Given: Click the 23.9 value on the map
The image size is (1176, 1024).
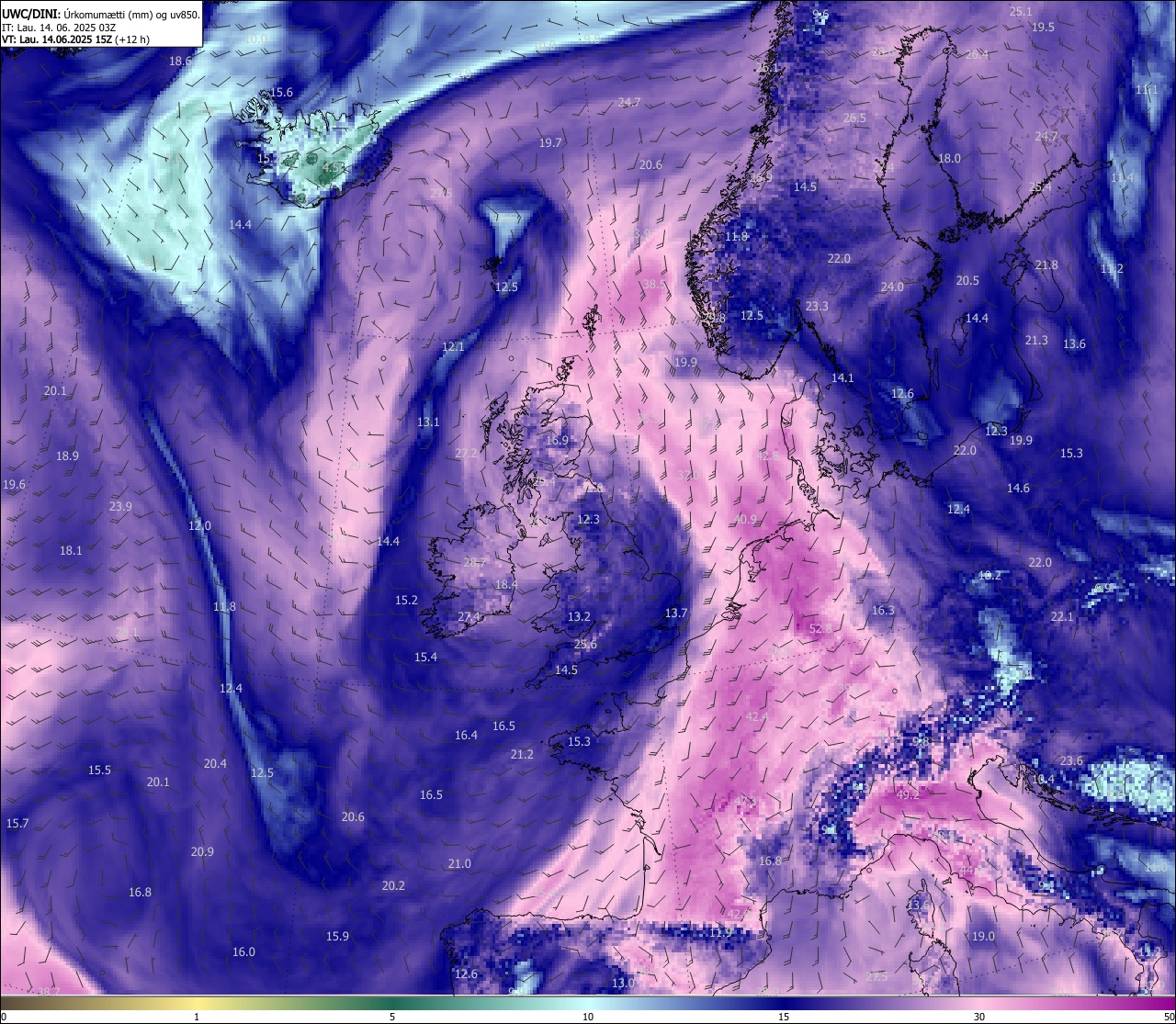Looking at the screenshot, I should pos(120,507).
